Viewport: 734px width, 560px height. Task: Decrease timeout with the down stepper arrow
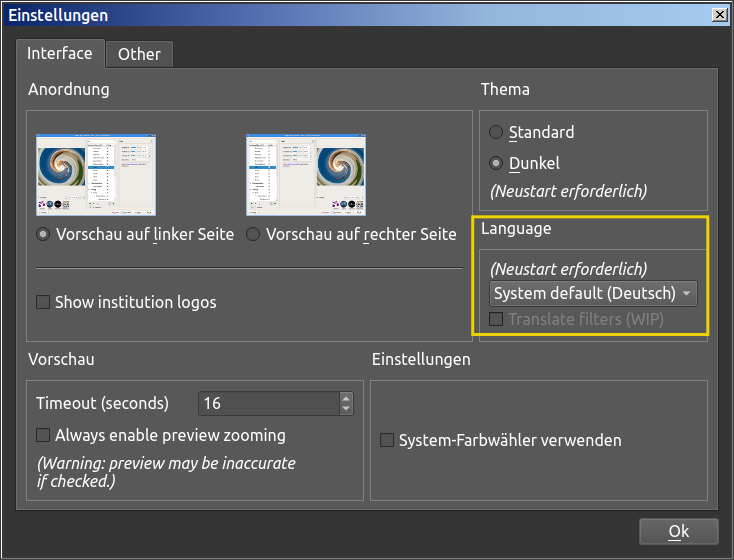(346, 409)
